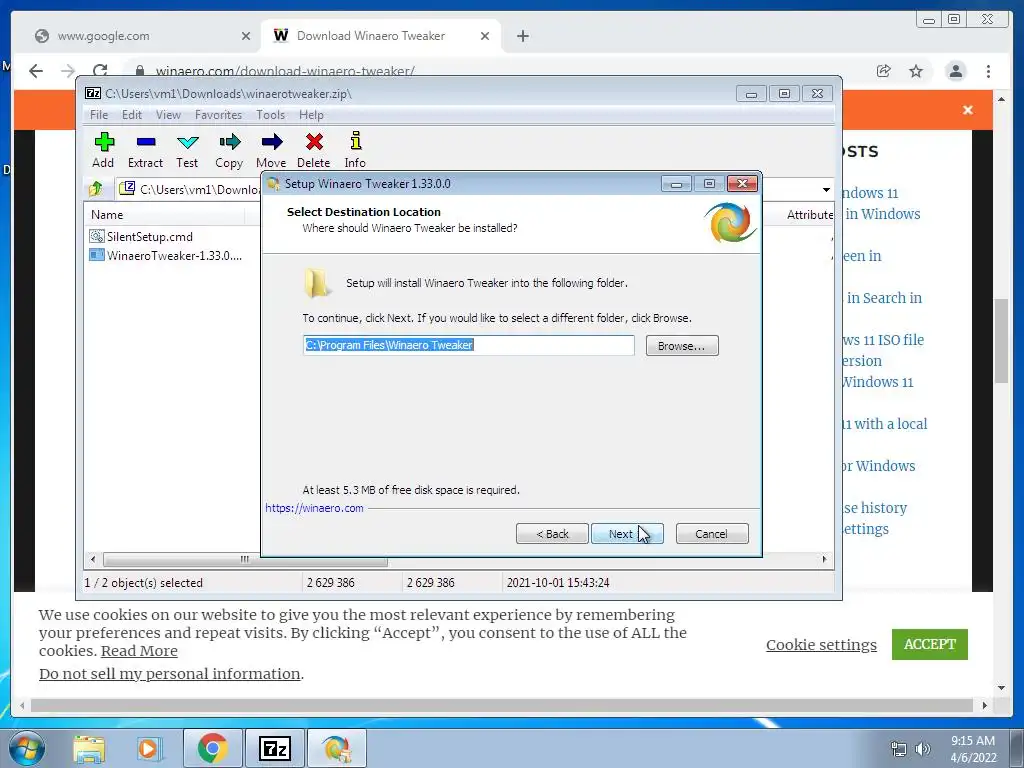1024x768 pixels.
Task: Open the File menu in 7-Zip
Action: click(99, 115)
